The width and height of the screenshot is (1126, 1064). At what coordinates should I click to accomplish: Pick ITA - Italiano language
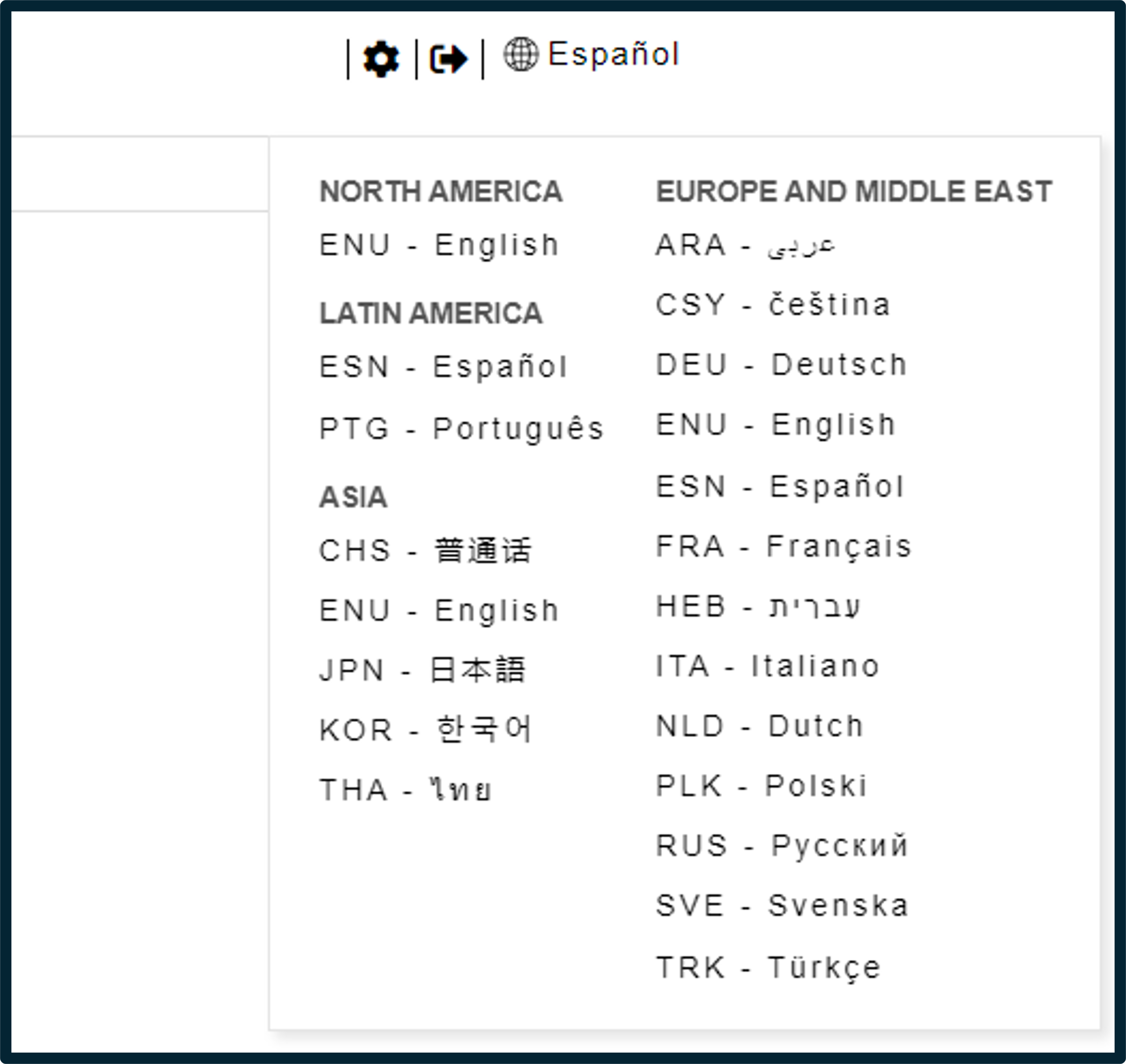tap(767, 667)
